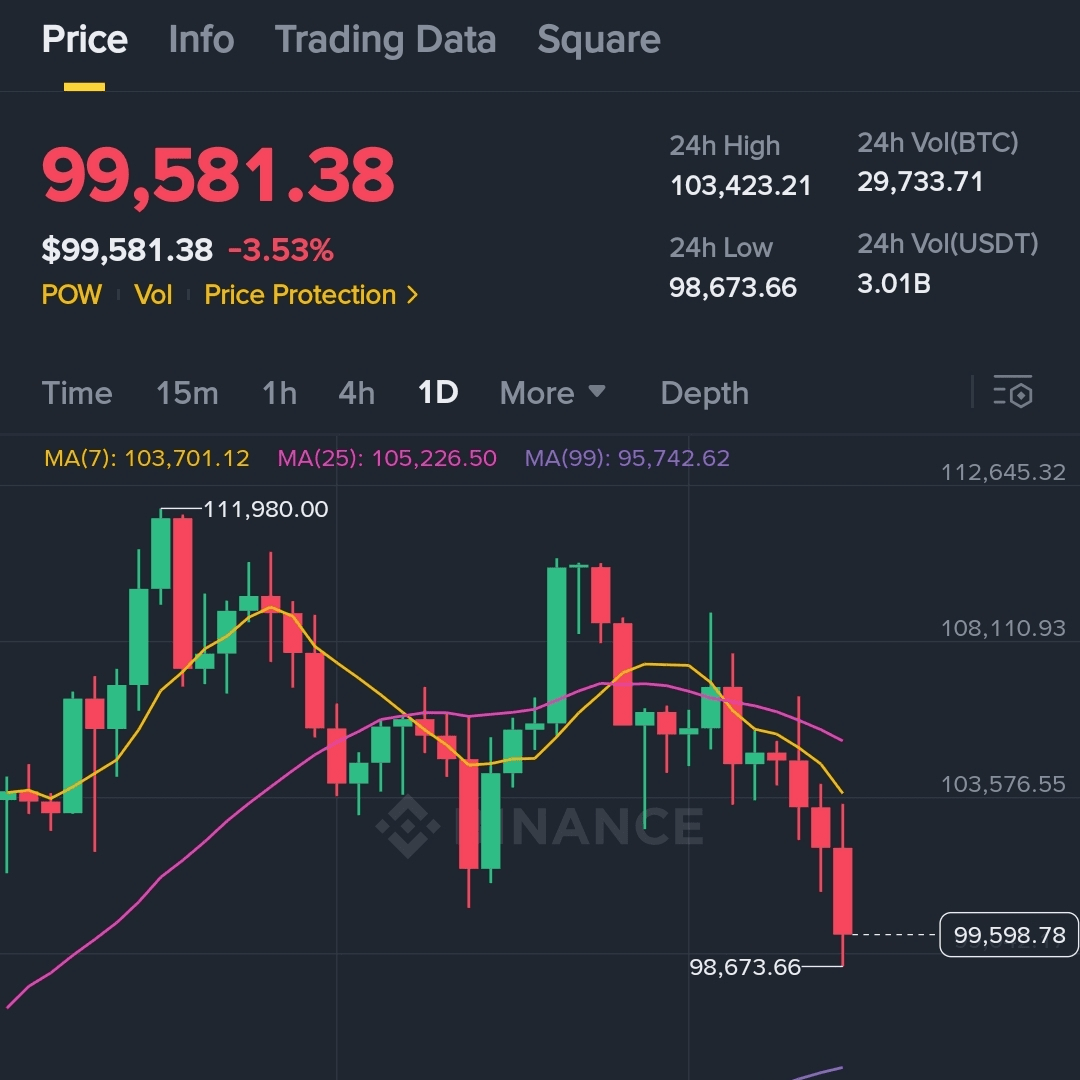The width and height of the screenshot is (1080, 1080).
Task: Click the Vol tag link
Action: click(x=153, y=295)
